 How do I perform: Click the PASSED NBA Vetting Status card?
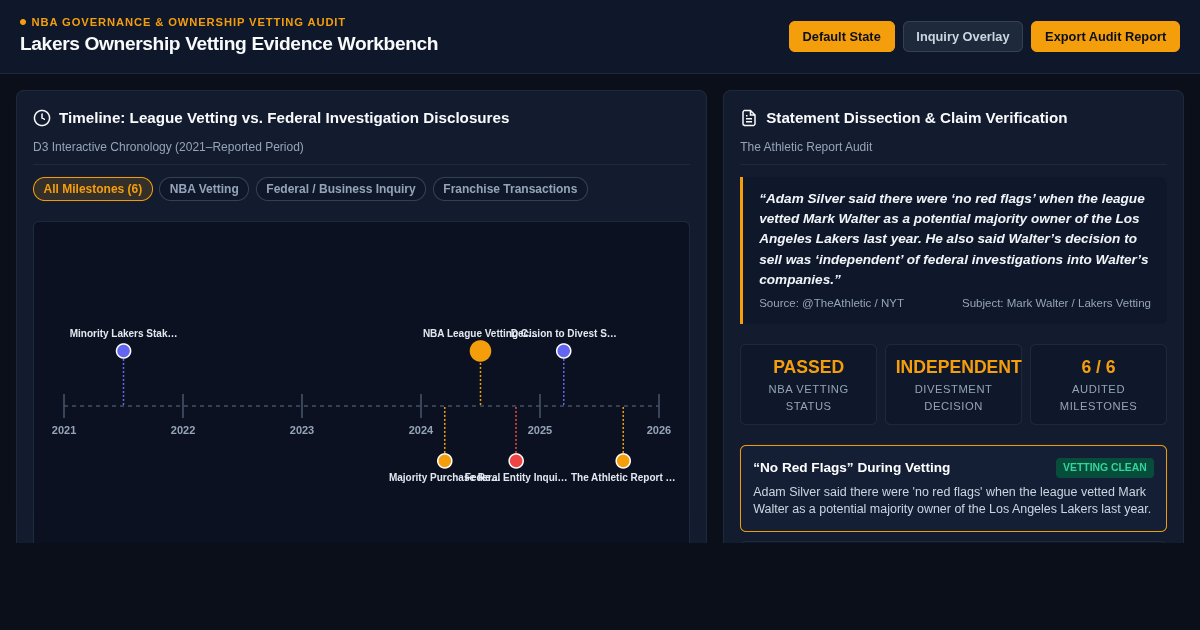coord(808,385)
